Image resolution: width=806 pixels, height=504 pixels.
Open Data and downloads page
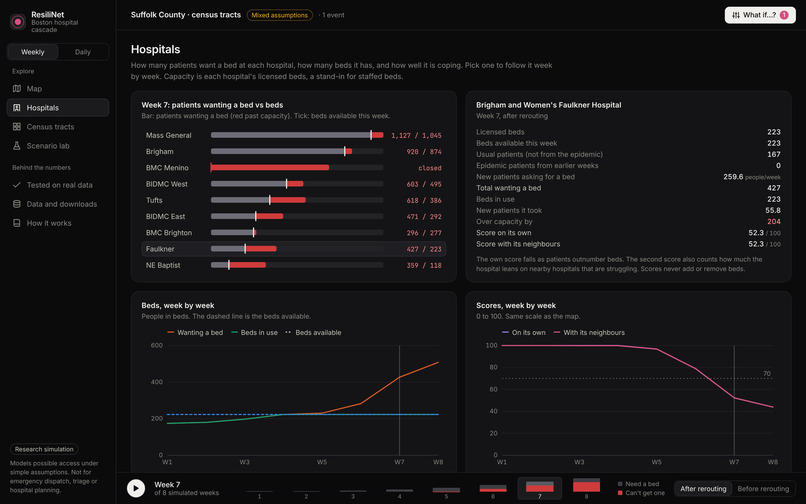(x=58, y=204)
